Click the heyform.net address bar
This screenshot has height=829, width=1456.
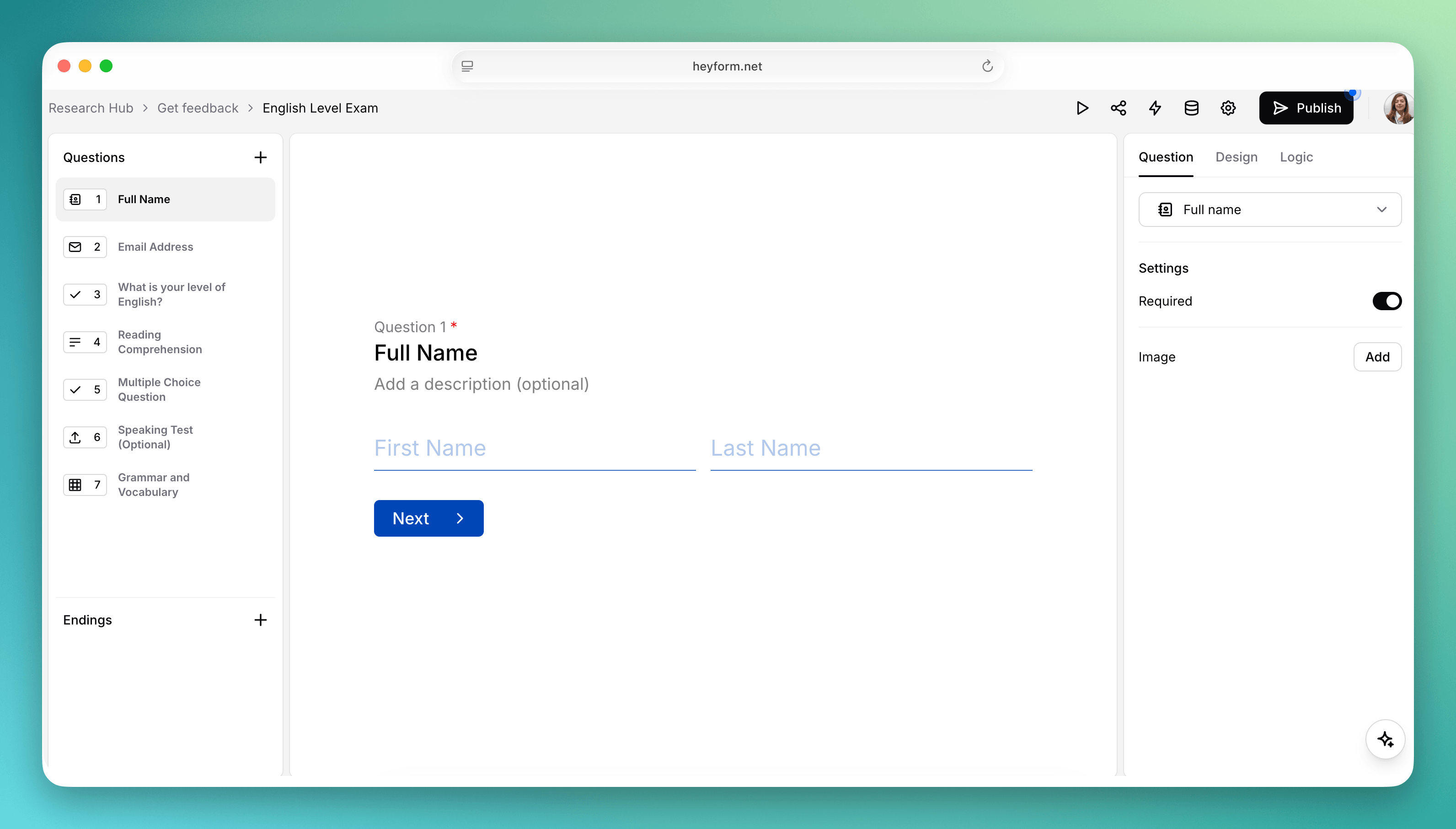click(727, 66)
